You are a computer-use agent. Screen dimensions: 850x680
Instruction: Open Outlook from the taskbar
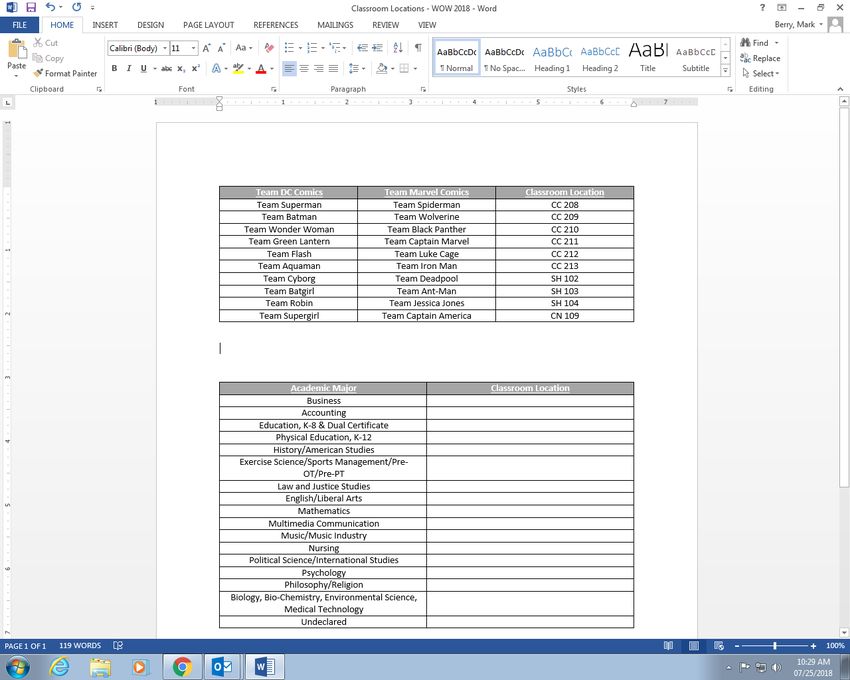222,666
